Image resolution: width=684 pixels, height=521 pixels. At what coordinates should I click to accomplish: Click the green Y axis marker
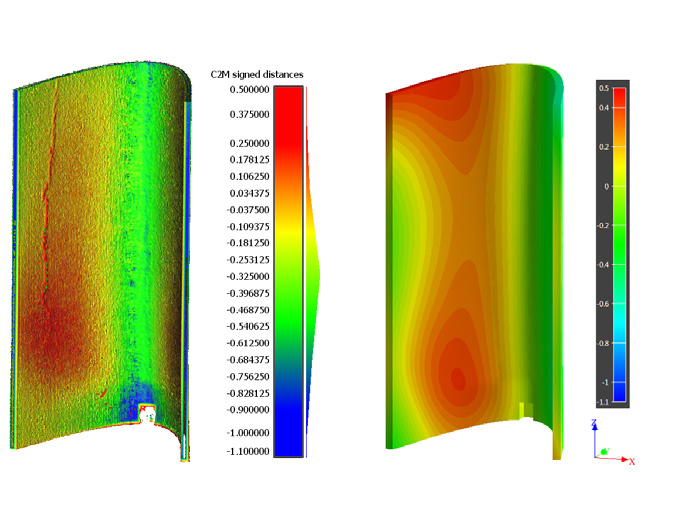(606, 451)
